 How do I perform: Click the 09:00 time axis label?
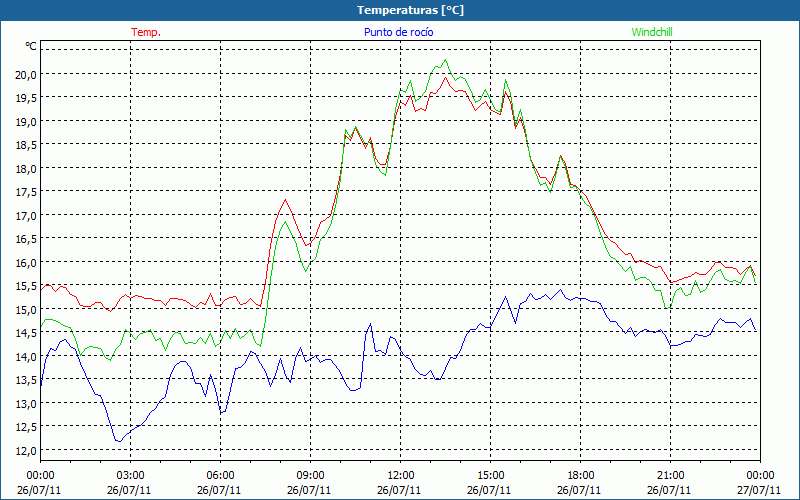coord(310,476)
